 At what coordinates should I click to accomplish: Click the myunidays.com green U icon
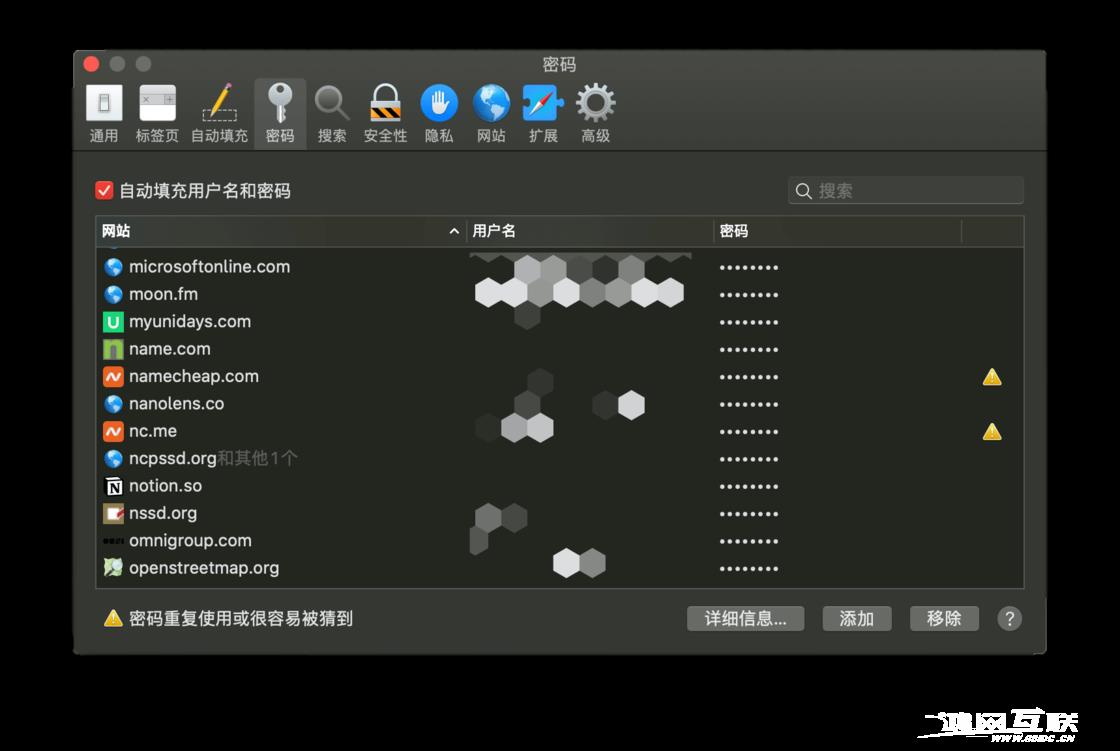(x=114, y=322)
